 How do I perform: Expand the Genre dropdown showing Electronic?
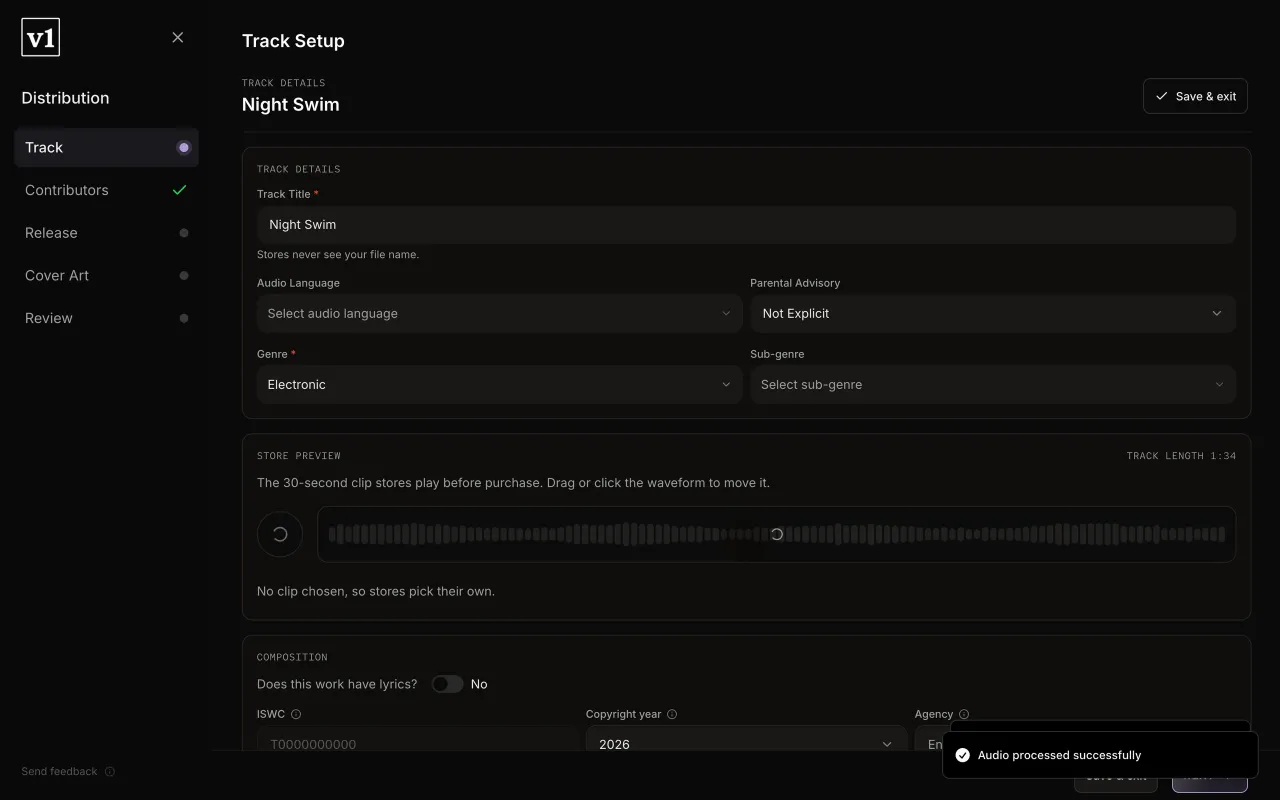(x=499, y=384)
